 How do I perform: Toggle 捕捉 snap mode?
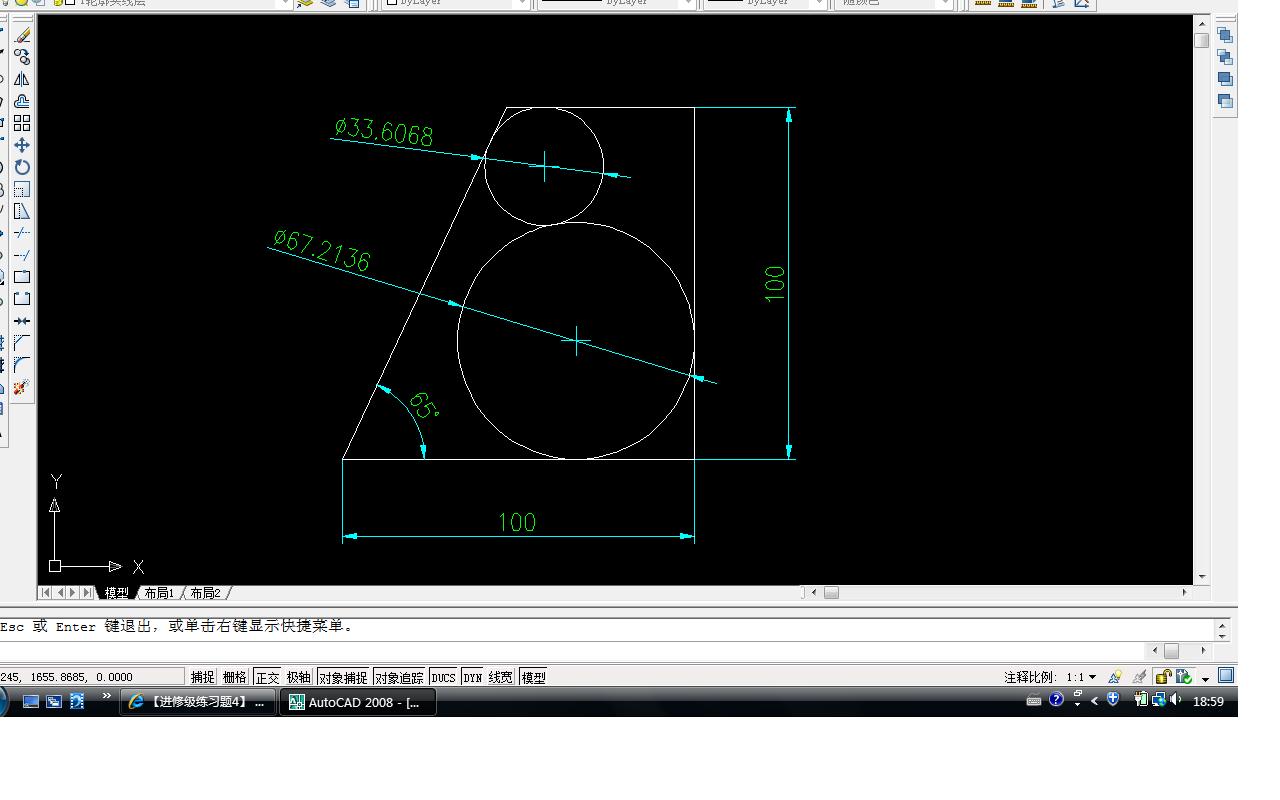click(203, 677)
